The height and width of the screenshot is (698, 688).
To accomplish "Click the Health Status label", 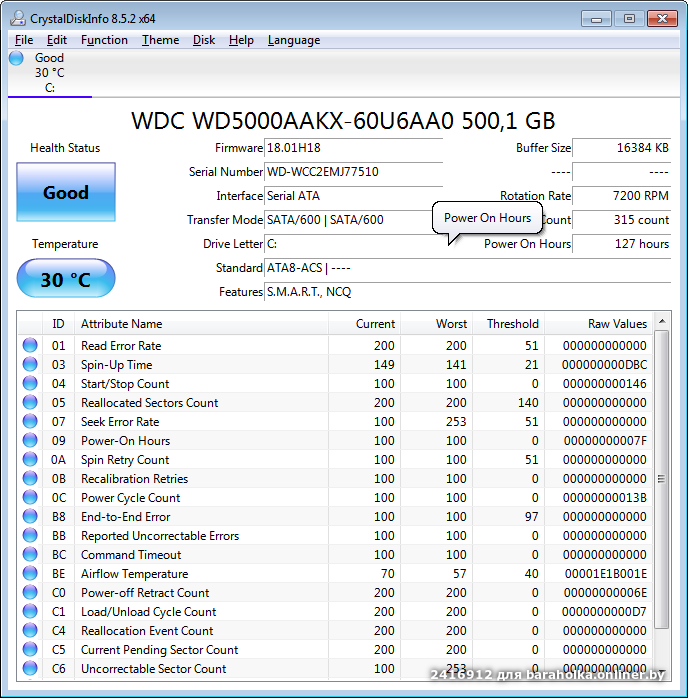I will point(65,148).
